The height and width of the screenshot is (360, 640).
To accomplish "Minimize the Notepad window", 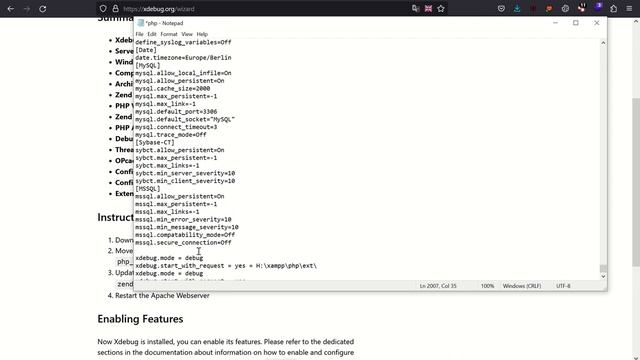I will [555, 23].
